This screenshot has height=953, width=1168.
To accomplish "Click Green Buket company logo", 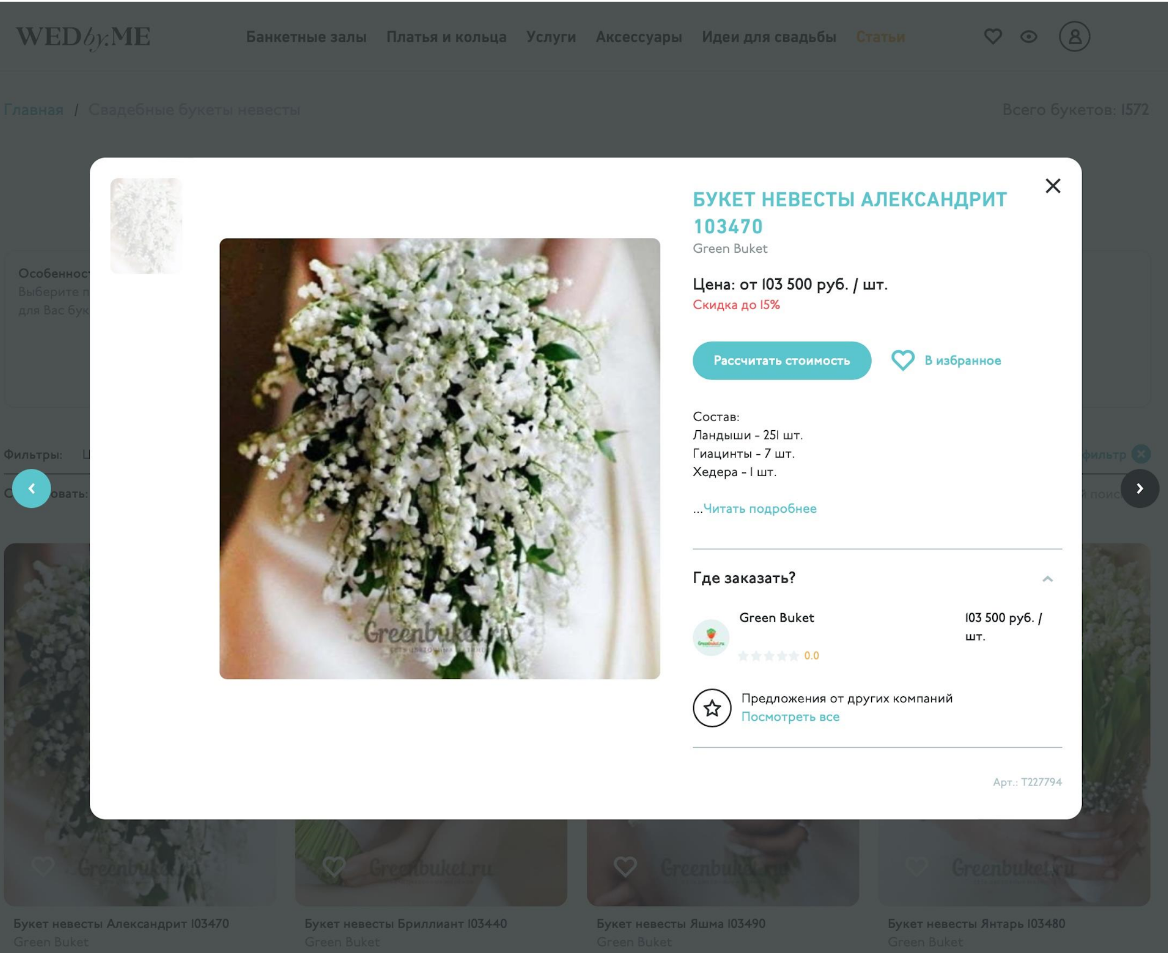I will tap(711, 637).
